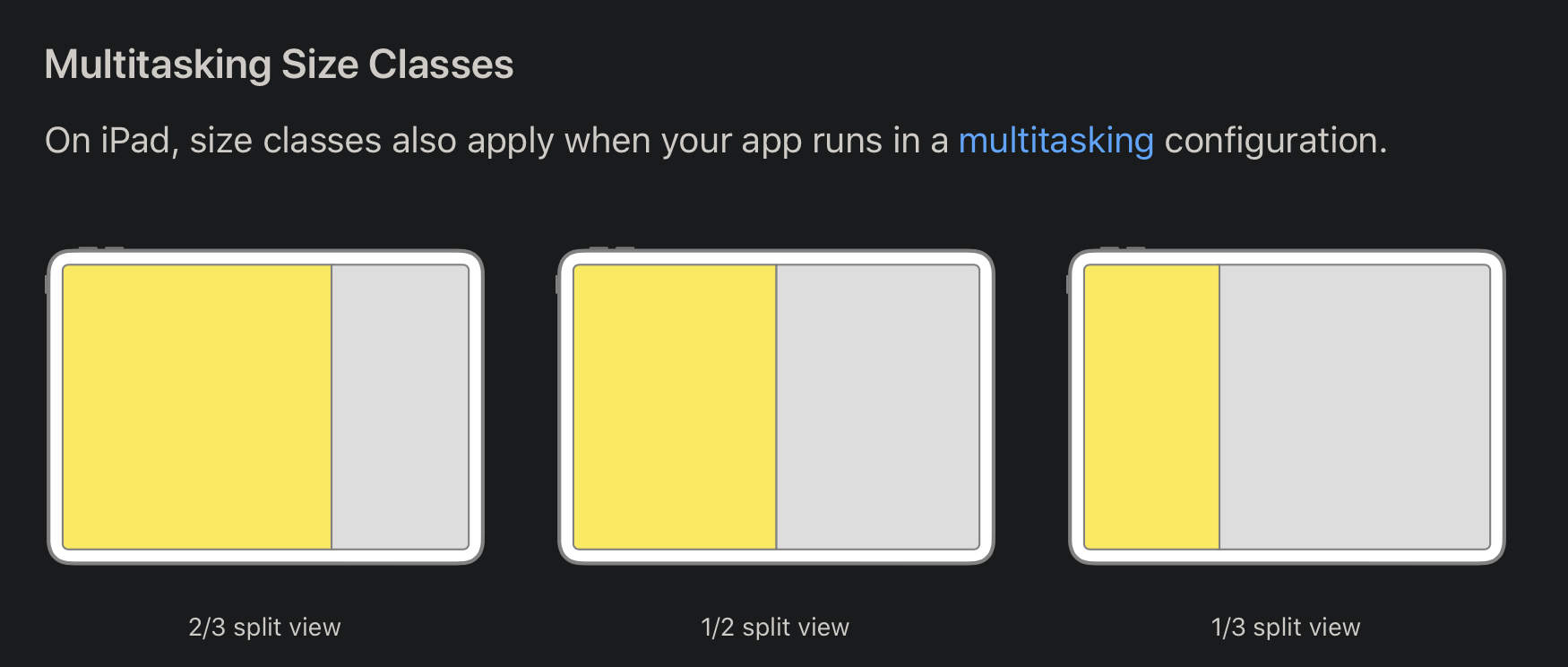This screenshot has width=1568, height=667.
Task: Click the "2/3 split view" caption
Action: click(264, 627)
